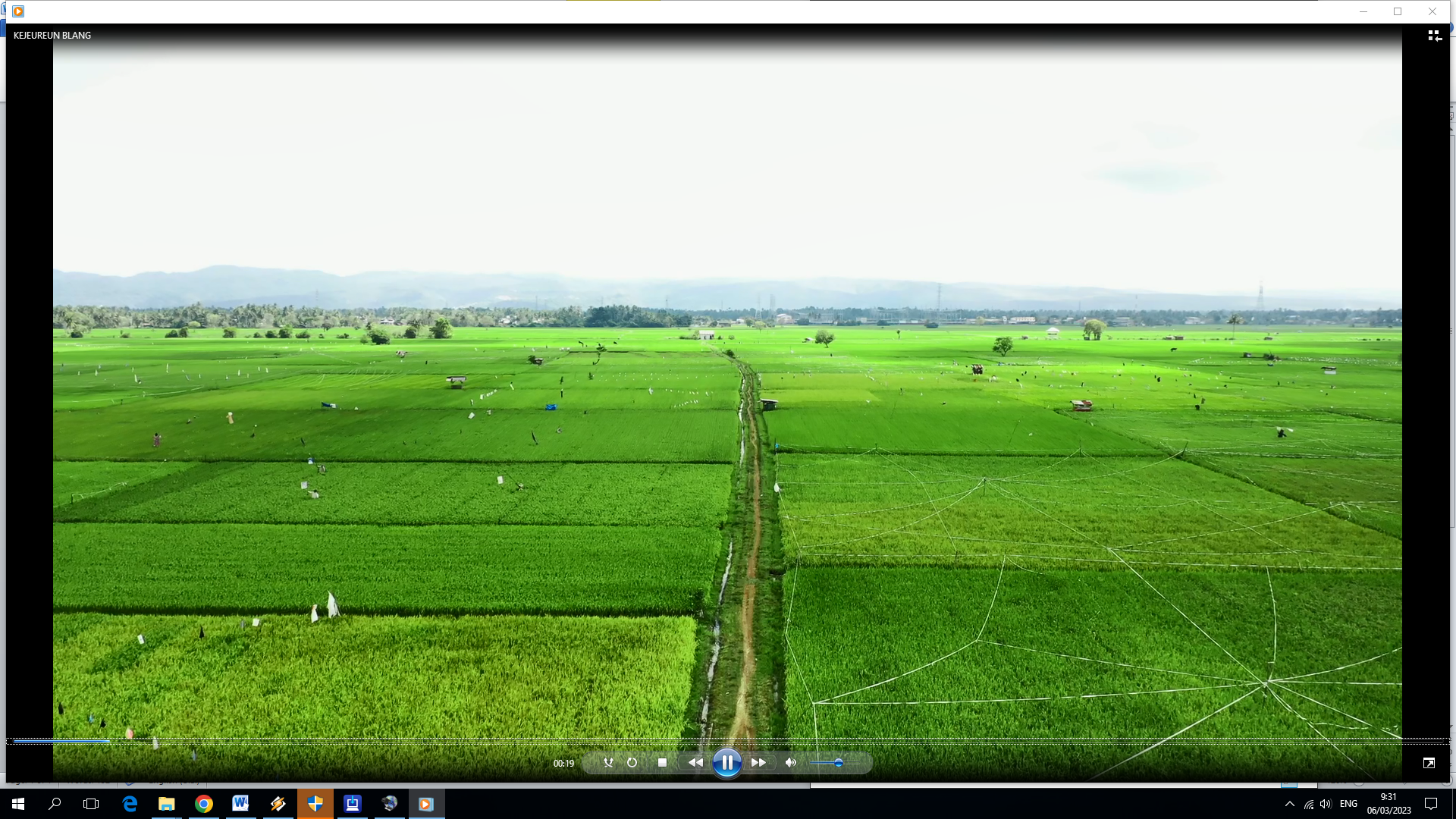Toggle repeat playback
The width and height of the screenshot is (1456, 819).
(x=632, y=763)
